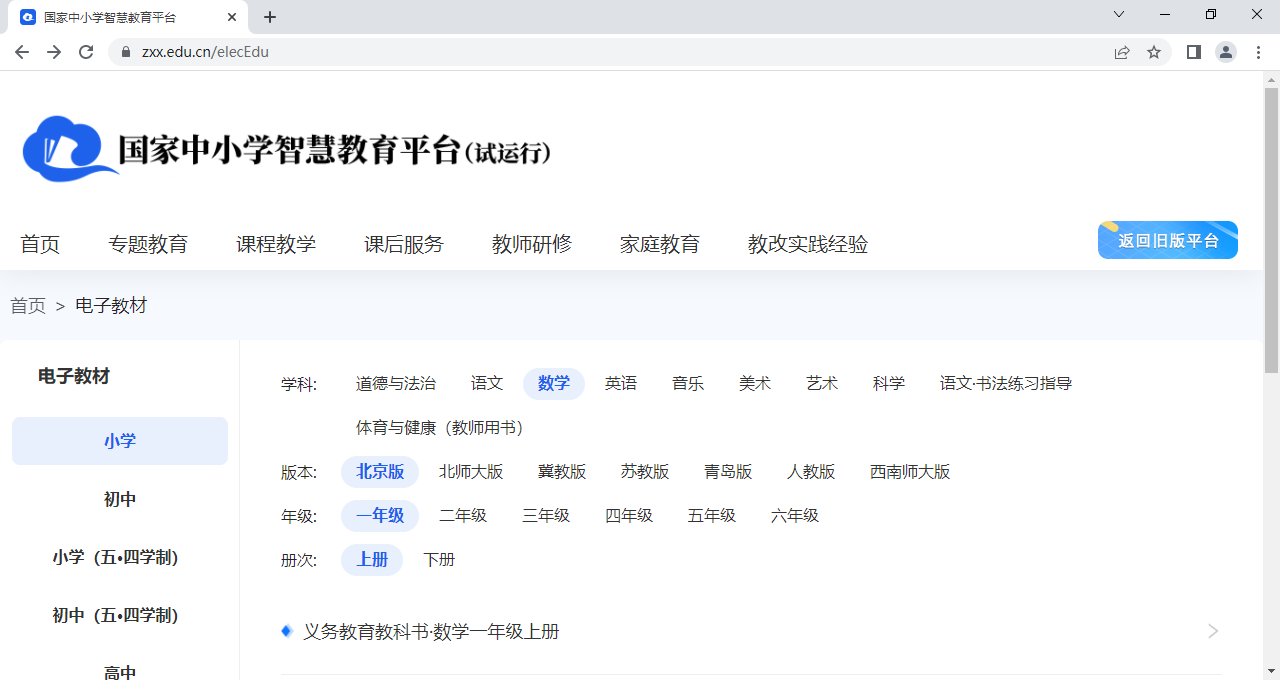Screen dimensions: 1280x680
Task: Expand the textbook row right chevron
Action: coord(1213,631)
